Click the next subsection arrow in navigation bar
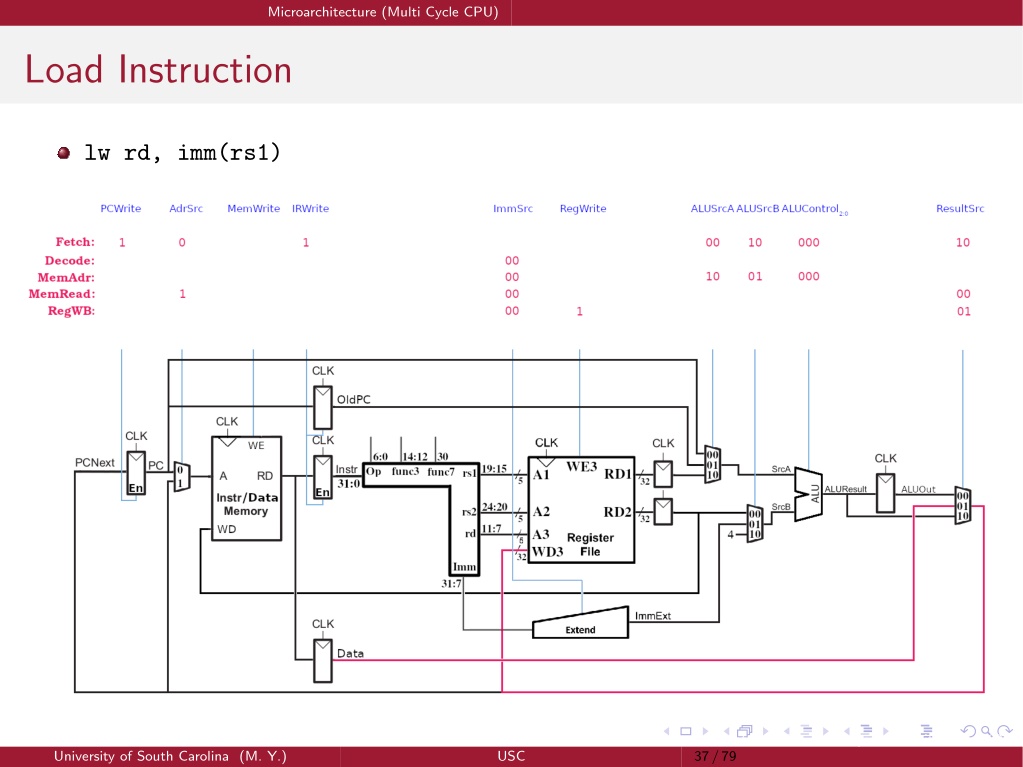Viewport: 1023px width, 767px height. click(x=825, y=731)
